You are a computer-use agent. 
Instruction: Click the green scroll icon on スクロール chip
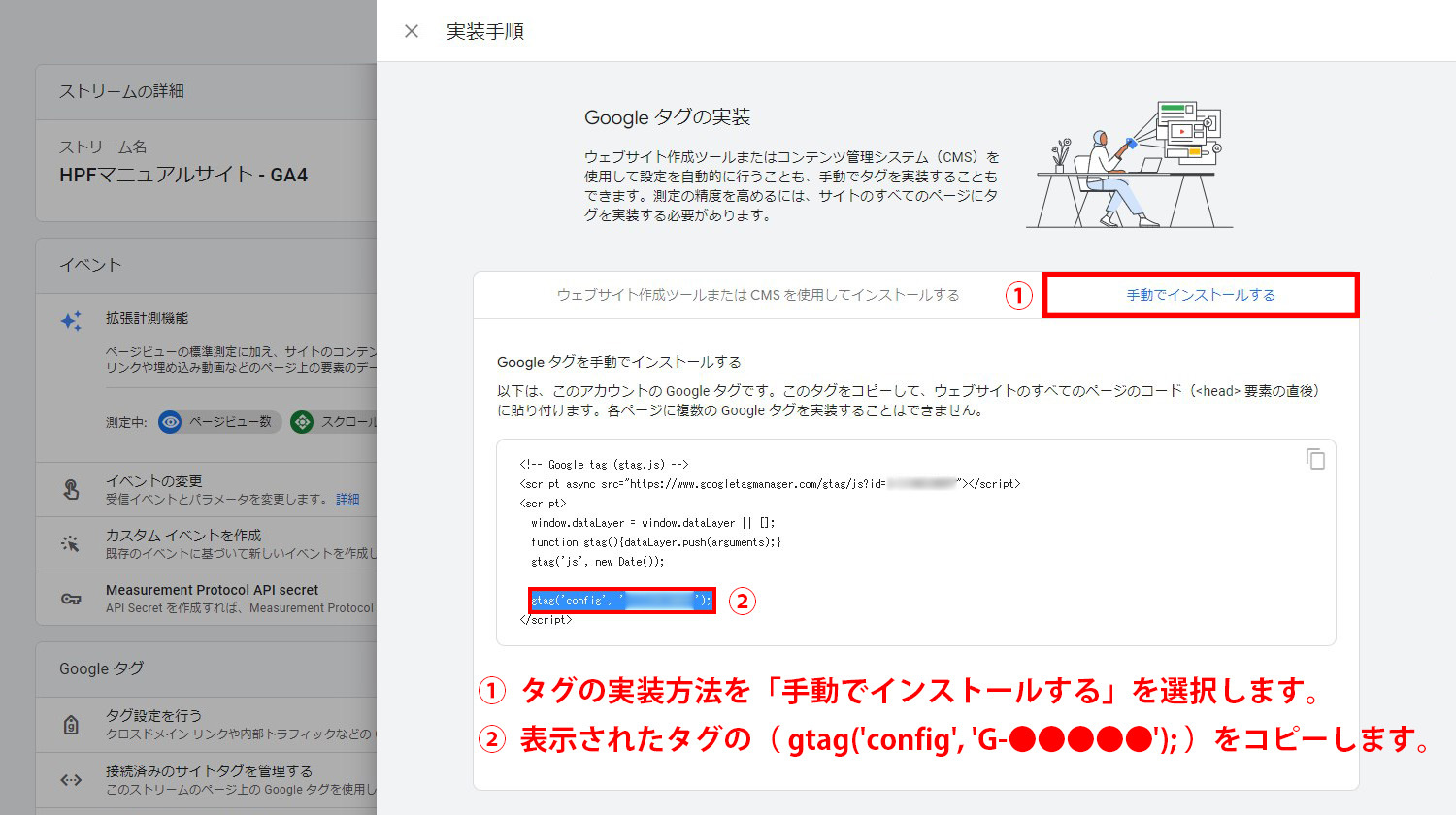(x=302, y=422)
